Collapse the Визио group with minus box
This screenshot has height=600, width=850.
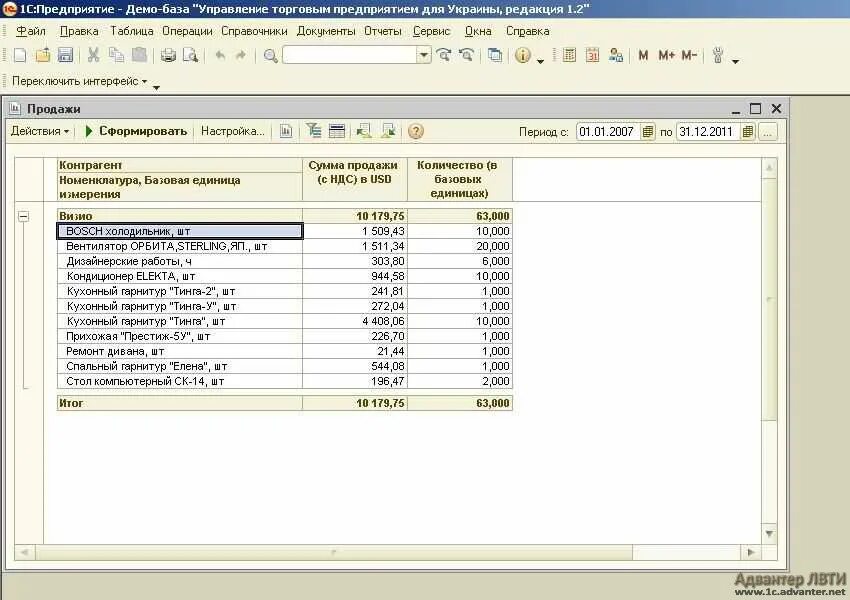[23, 216]
